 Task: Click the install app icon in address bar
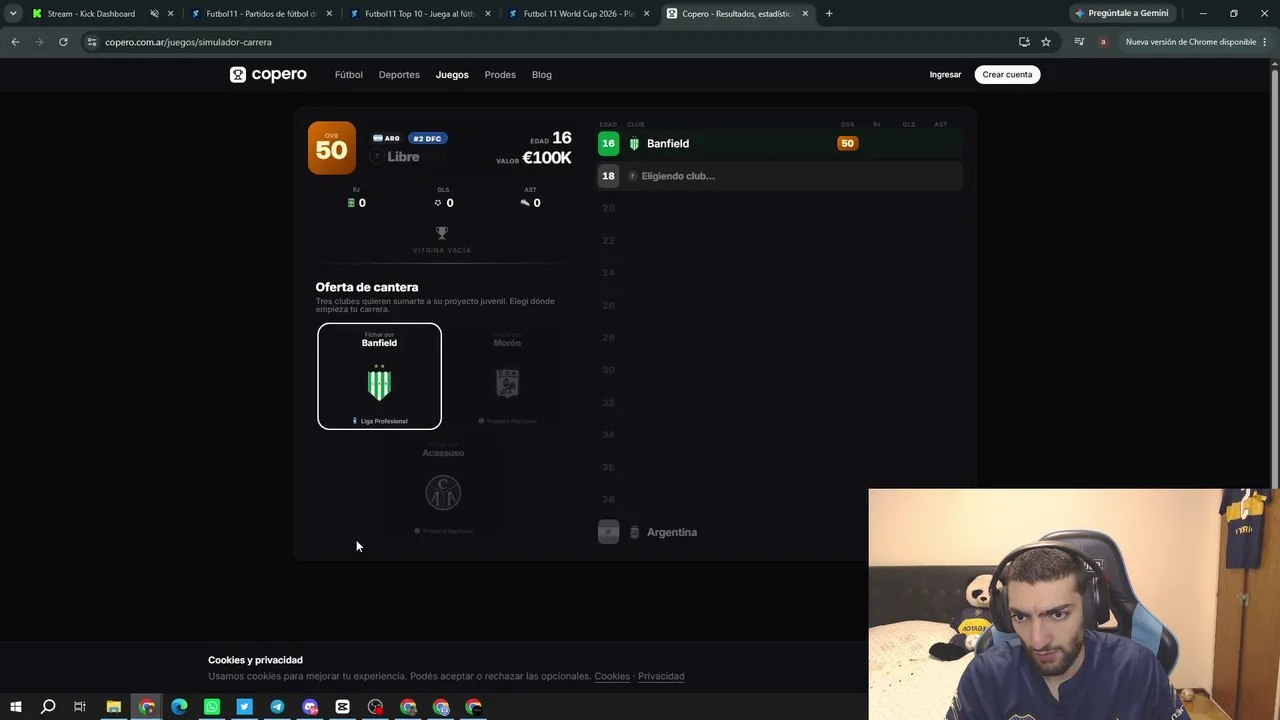pyautogui.click(x=1024, y=42)
